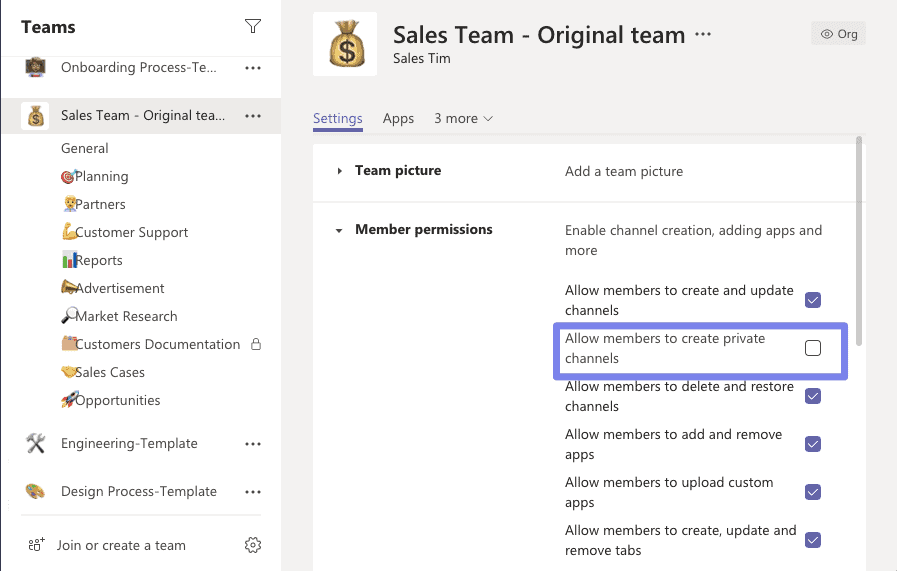Click the Join or create a team icon
Screen dimensions: 897x571
click(36, 545)
